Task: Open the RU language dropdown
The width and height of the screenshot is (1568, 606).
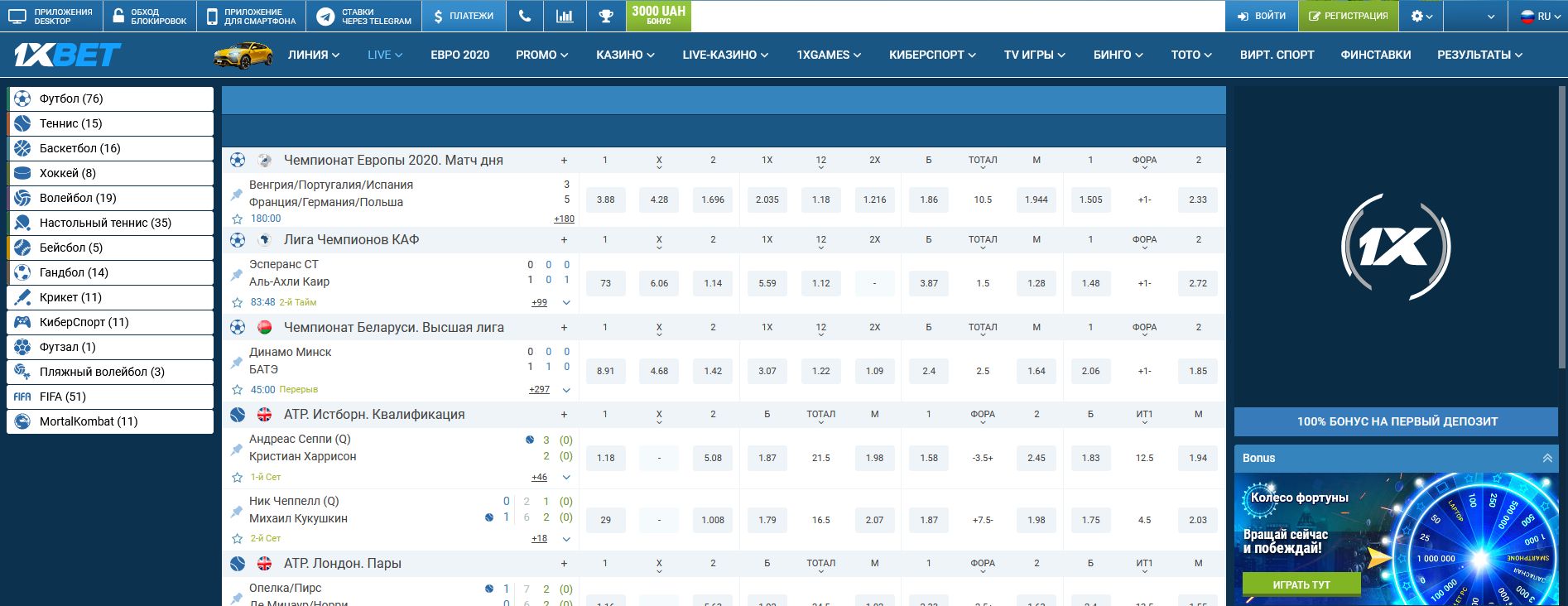Action: point(1537,16)
